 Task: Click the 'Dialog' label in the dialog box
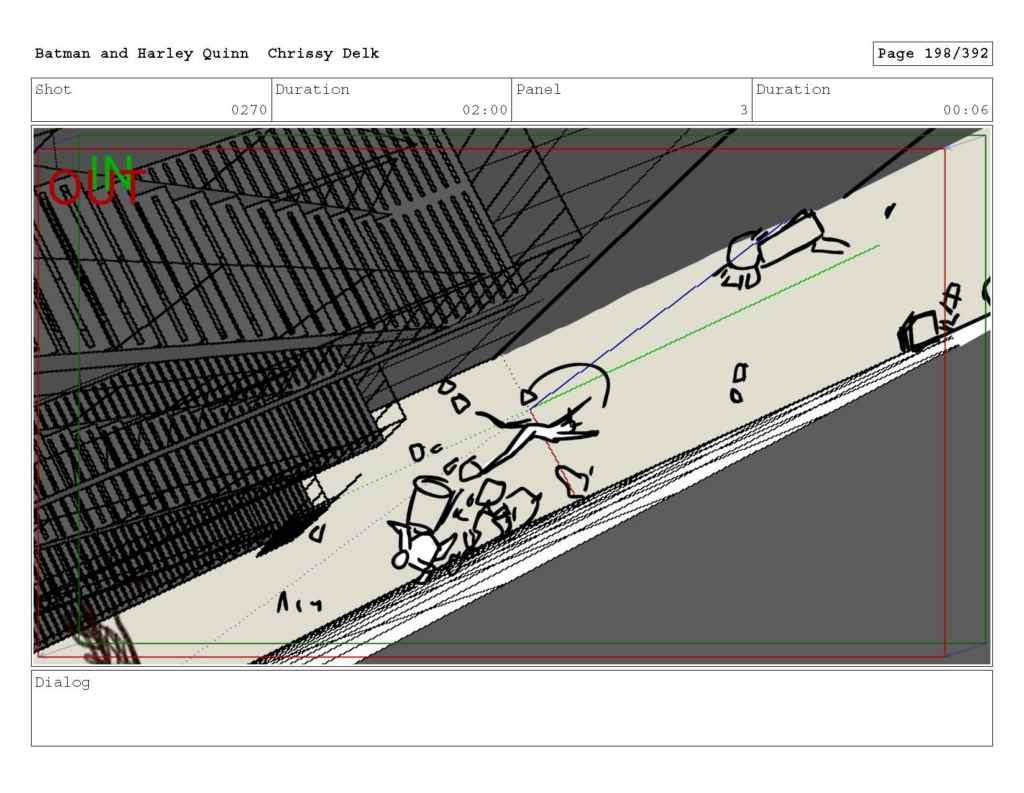coord(63,683)
